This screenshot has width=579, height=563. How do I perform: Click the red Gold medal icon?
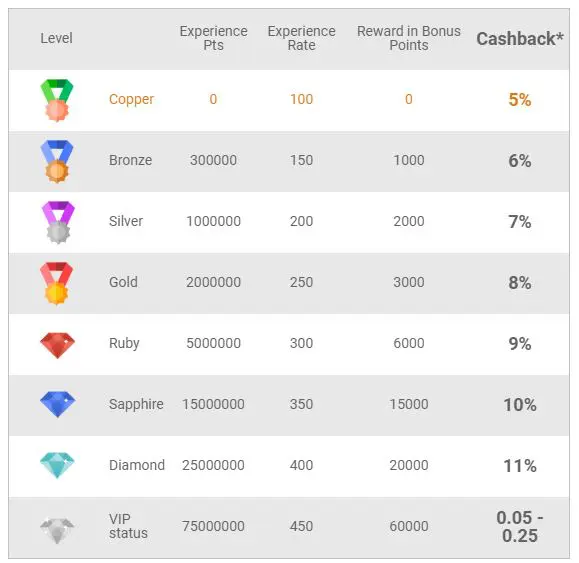(x=56, y=283)
